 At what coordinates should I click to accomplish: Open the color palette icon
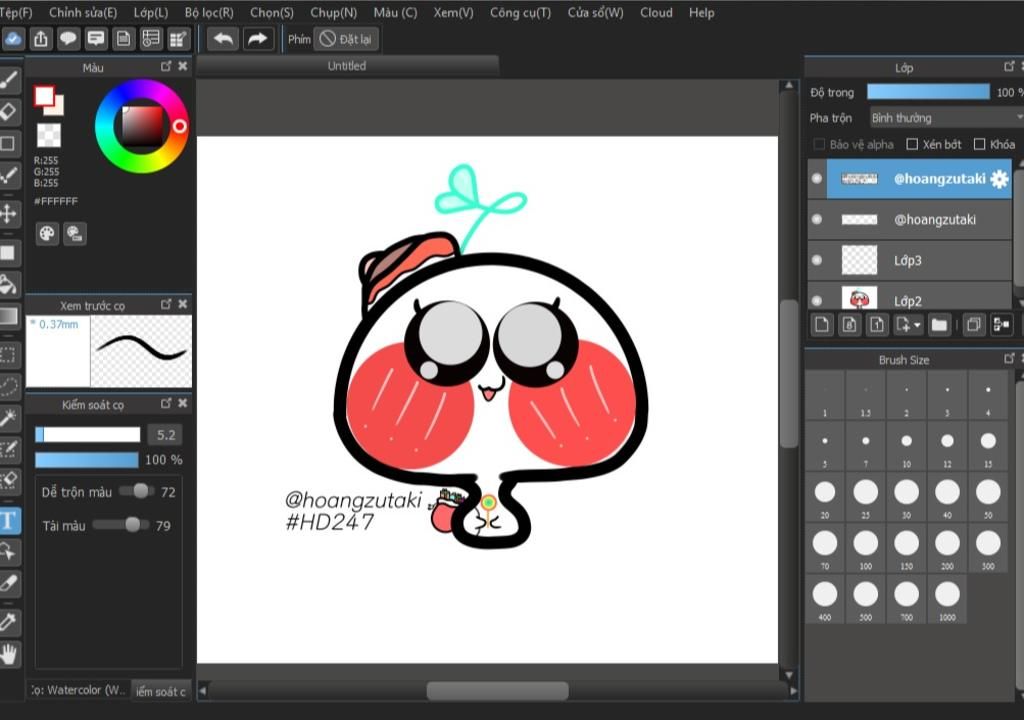[x=47, y=233]
